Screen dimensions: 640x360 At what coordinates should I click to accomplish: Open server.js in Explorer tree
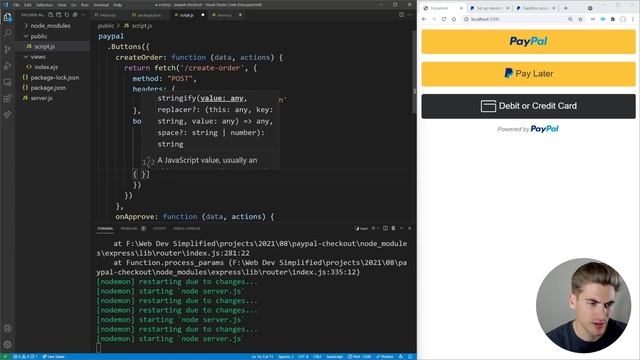(53, 98)
